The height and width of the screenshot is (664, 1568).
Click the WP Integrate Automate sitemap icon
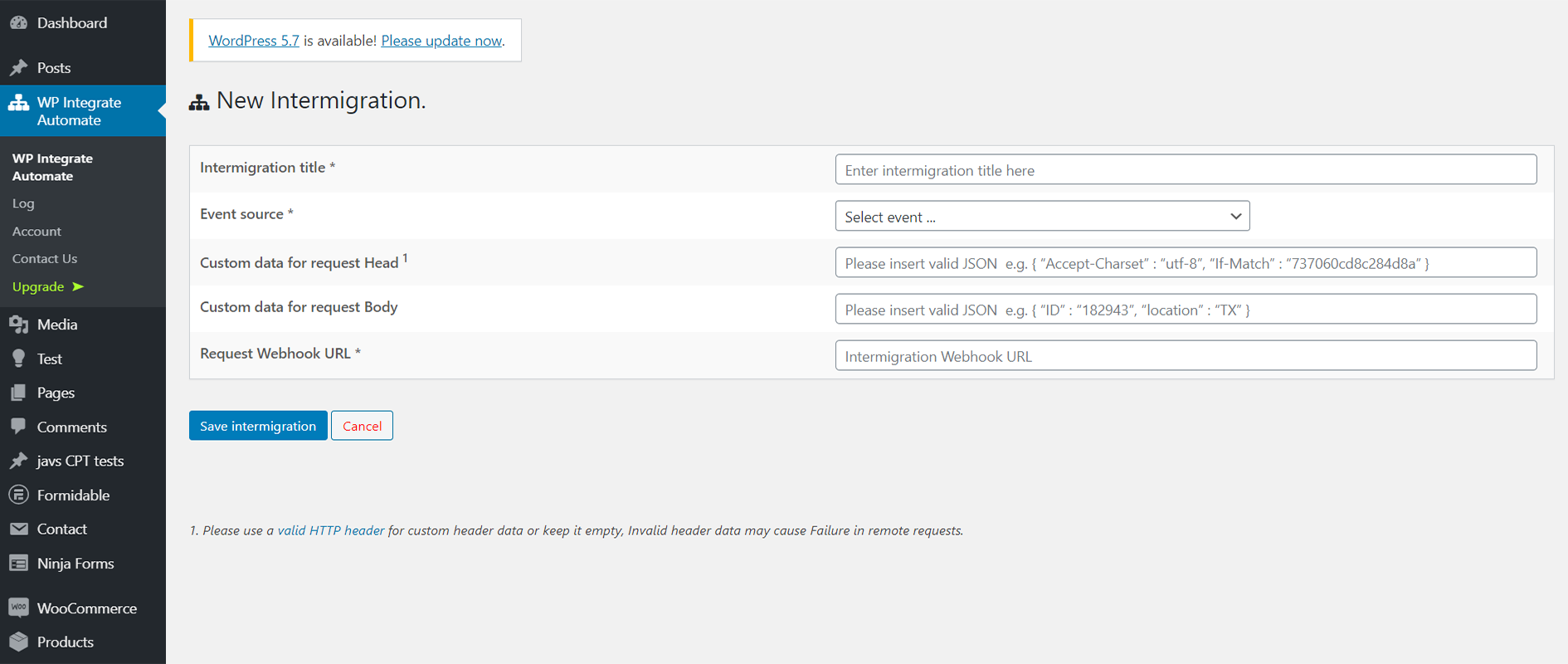[x=18, y=103]
